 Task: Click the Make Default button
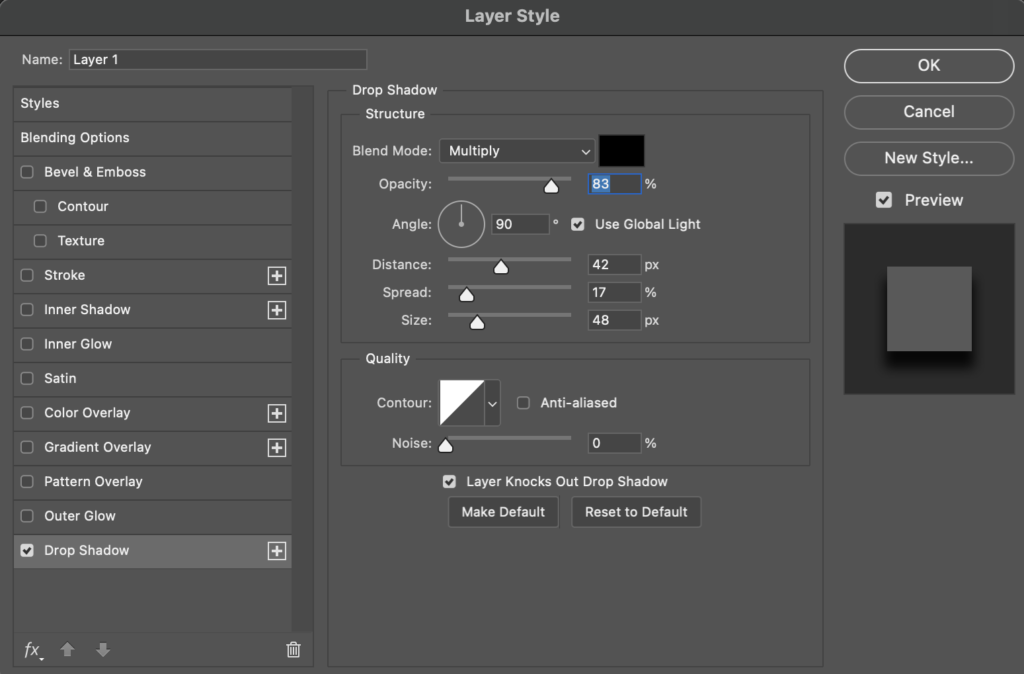tap(503, 512)
